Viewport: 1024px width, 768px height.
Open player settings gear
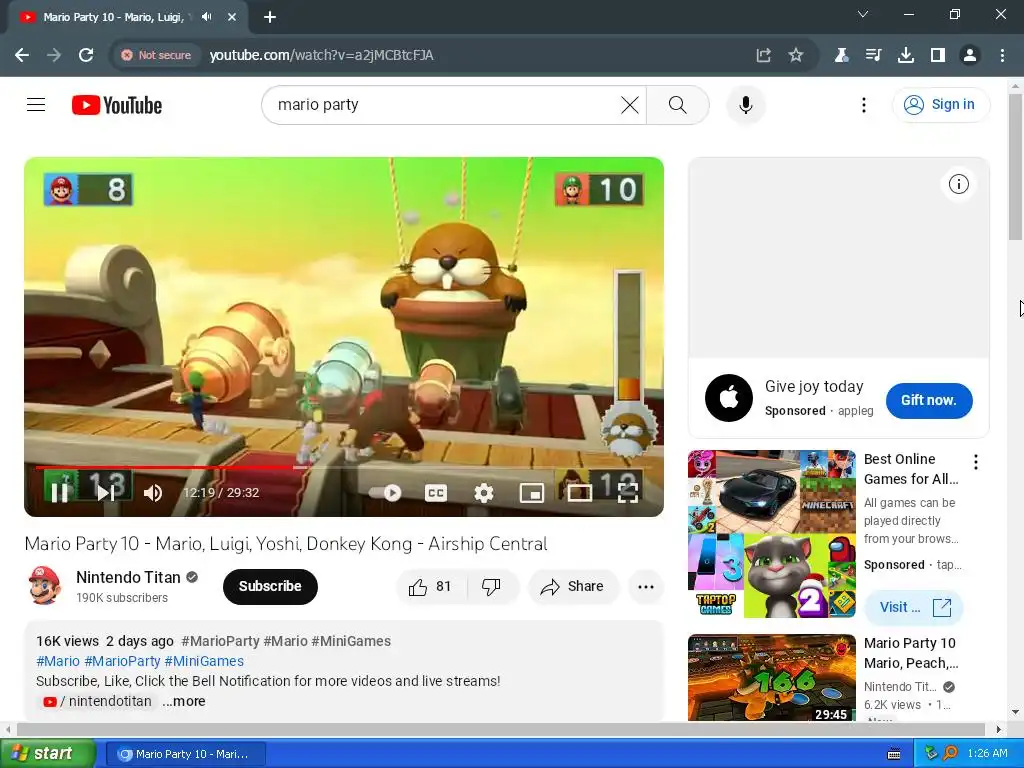coord(483,492)
